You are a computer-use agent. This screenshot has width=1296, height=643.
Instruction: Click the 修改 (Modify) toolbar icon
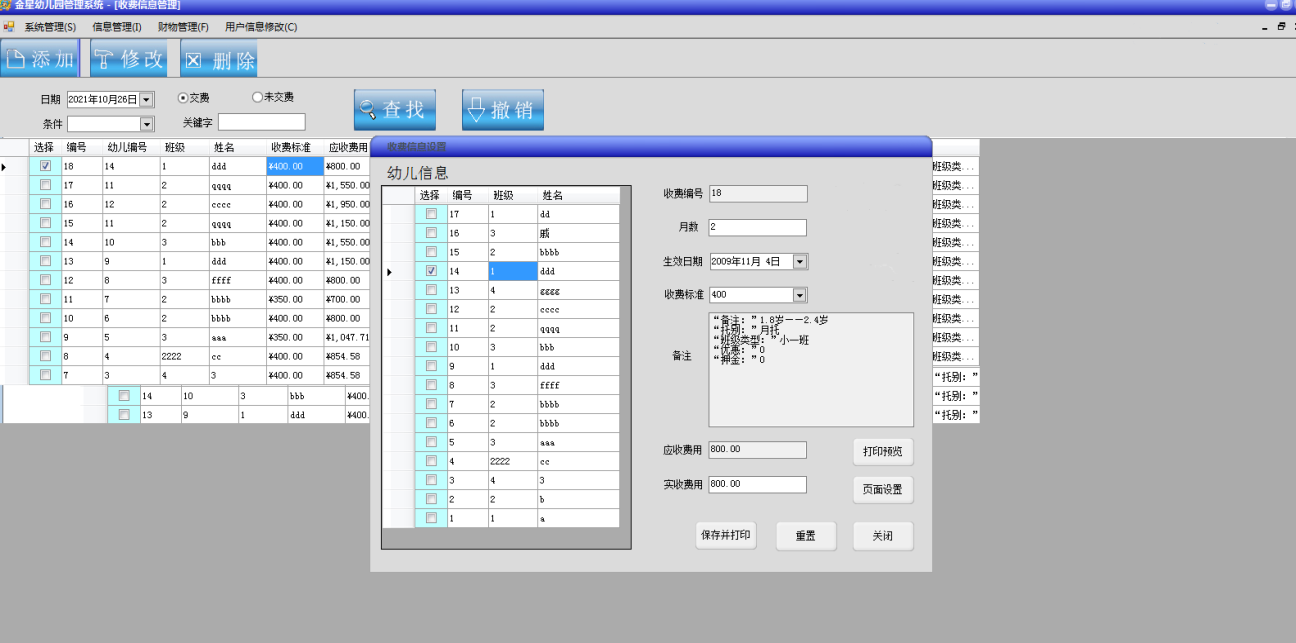tap(129, 59)
